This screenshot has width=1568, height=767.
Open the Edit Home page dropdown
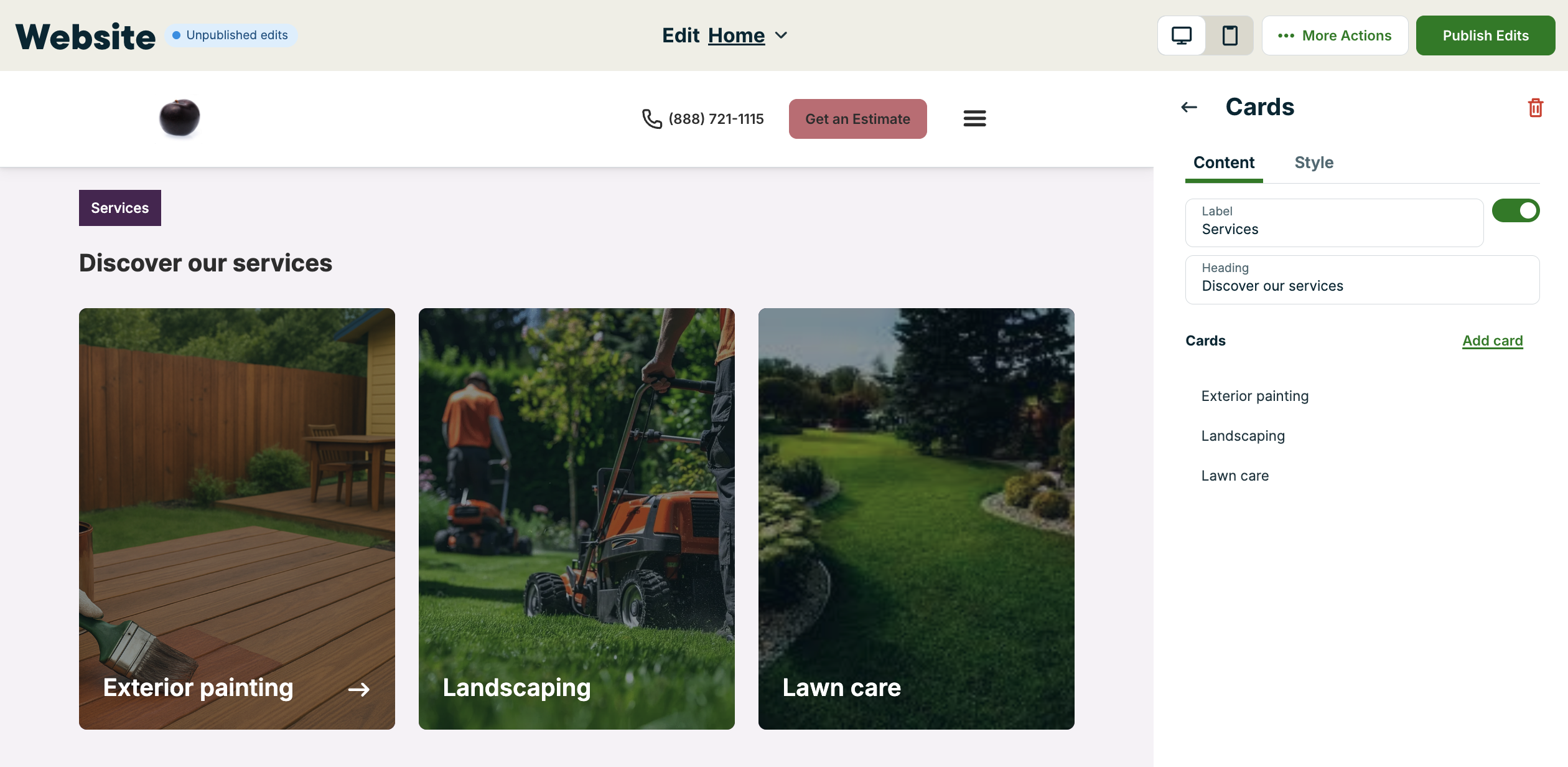726,35
